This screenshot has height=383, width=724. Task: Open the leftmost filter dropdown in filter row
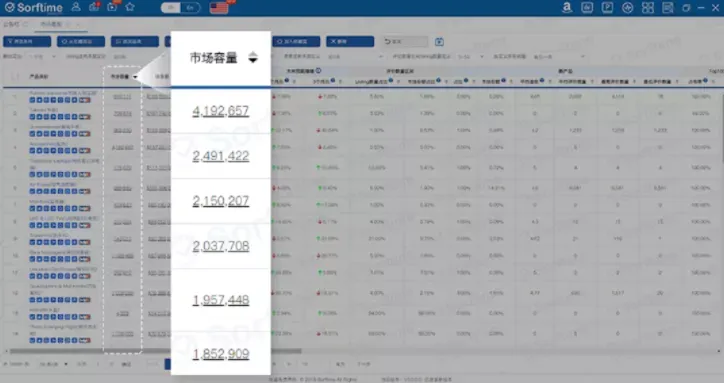(42, 57)
